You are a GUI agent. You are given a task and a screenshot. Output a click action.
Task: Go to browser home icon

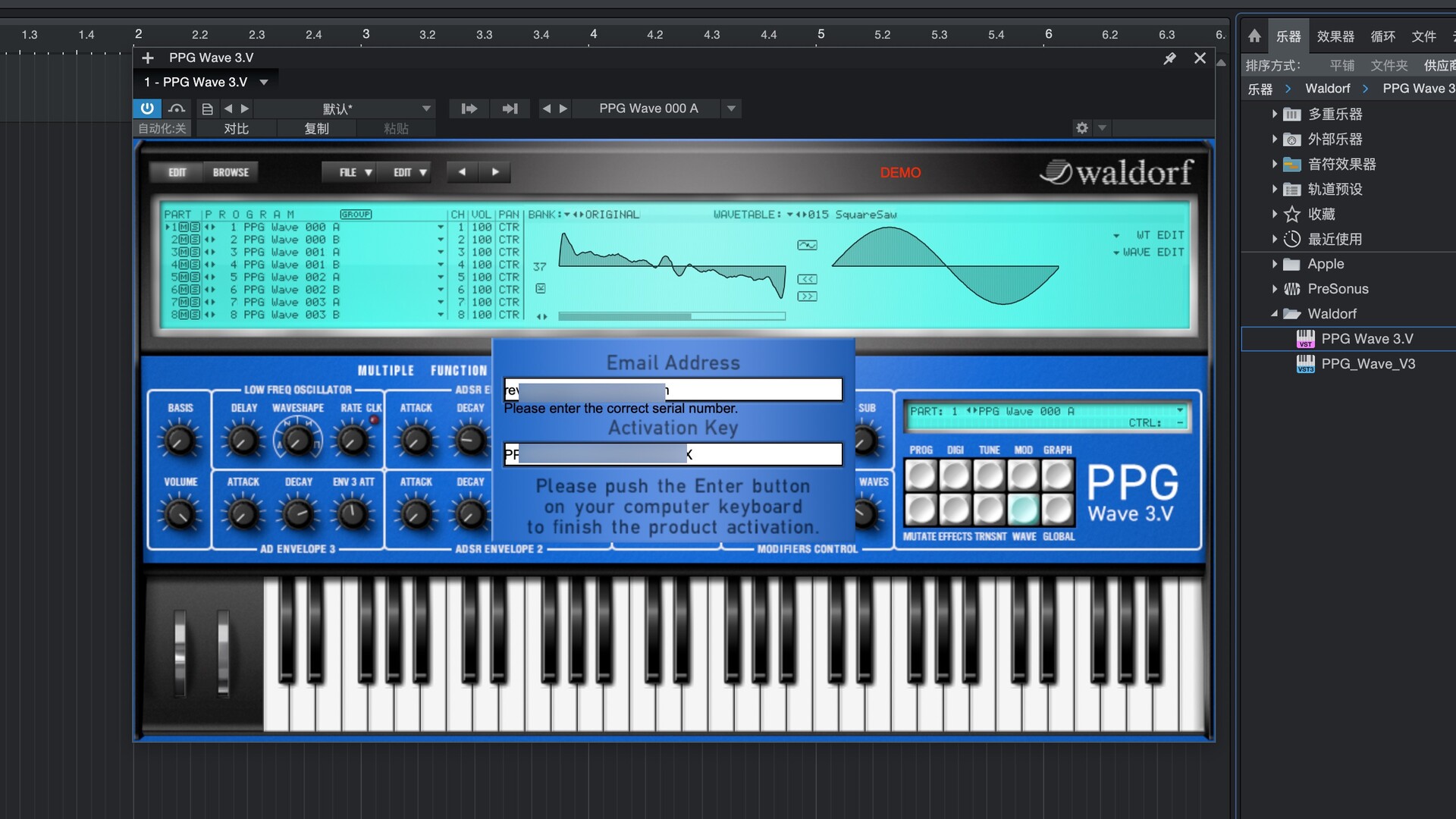(x=1254, y=36)
